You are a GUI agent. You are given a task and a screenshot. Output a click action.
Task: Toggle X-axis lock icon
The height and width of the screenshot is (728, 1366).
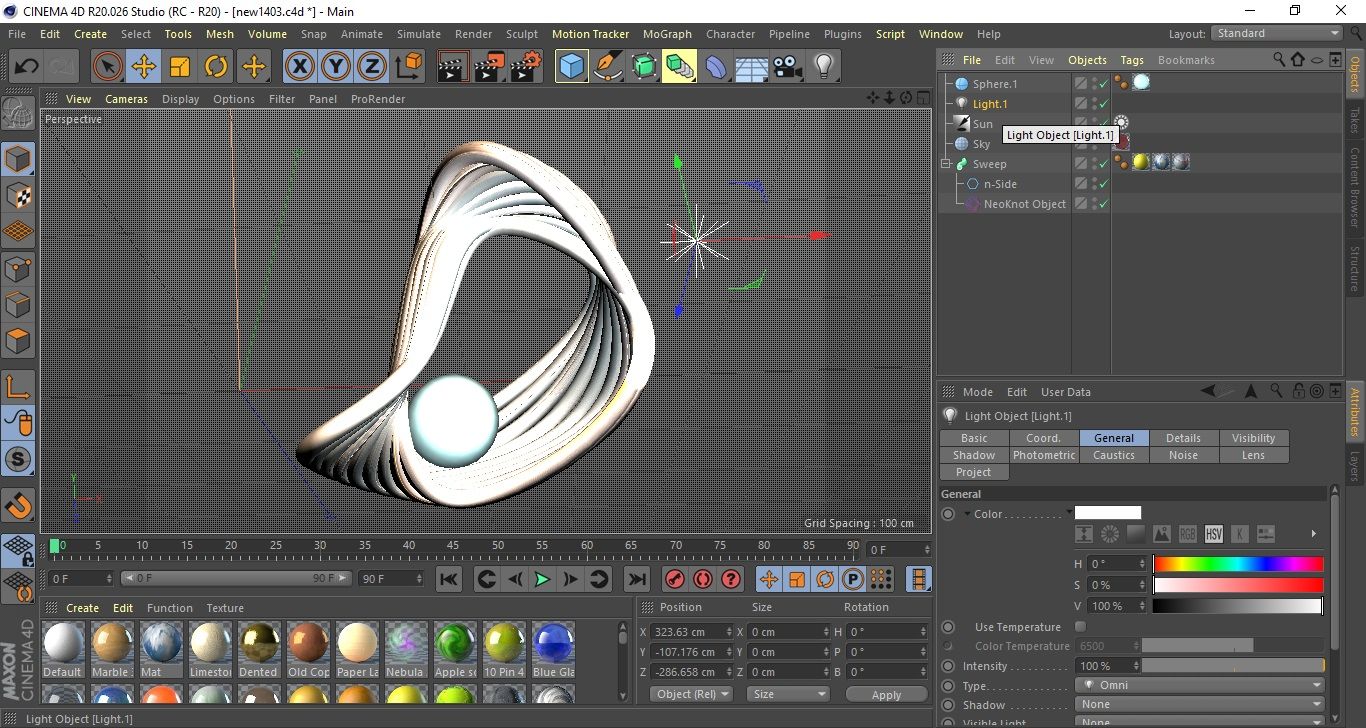298,67
